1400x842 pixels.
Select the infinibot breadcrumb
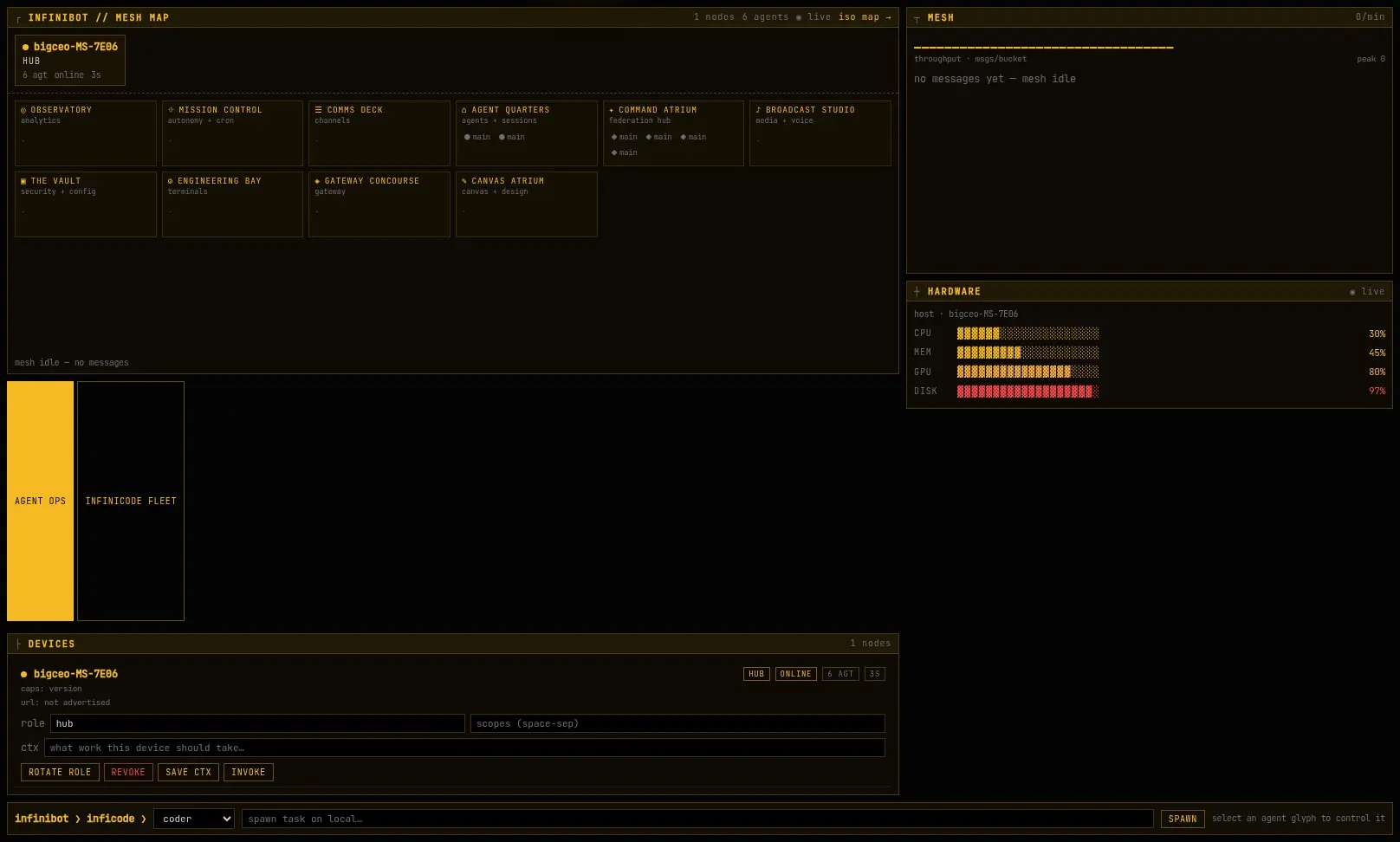click(x=42, y=819)
